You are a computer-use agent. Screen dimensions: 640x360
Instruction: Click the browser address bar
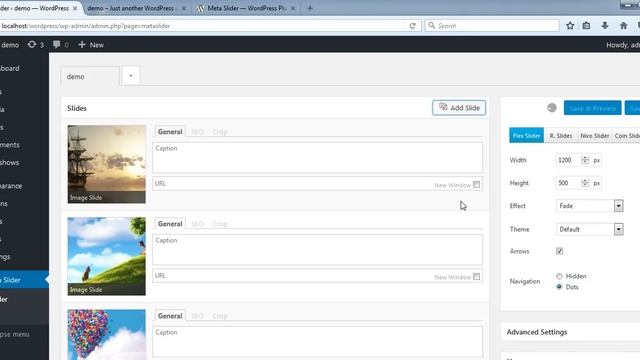click(x=202, y=26)
